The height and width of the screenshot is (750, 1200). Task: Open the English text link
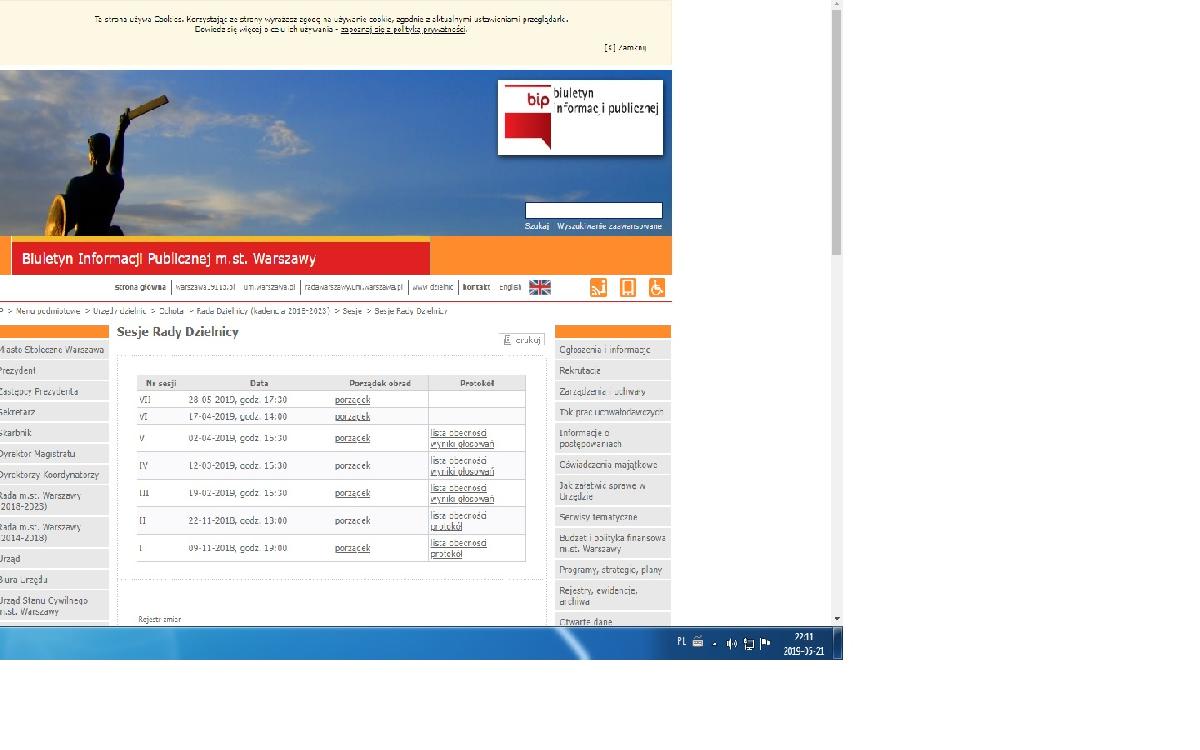pyautogui.click(x=510, y=287)
